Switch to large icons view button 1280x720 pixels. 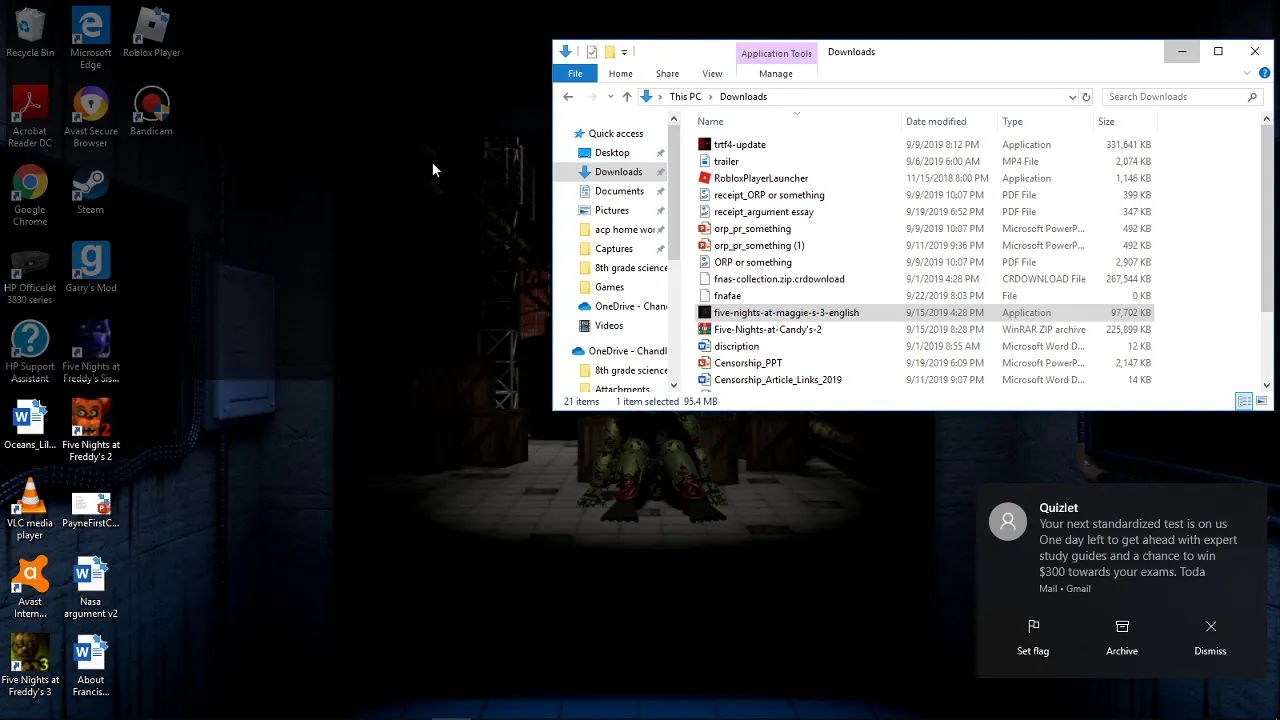[1261, 401]
